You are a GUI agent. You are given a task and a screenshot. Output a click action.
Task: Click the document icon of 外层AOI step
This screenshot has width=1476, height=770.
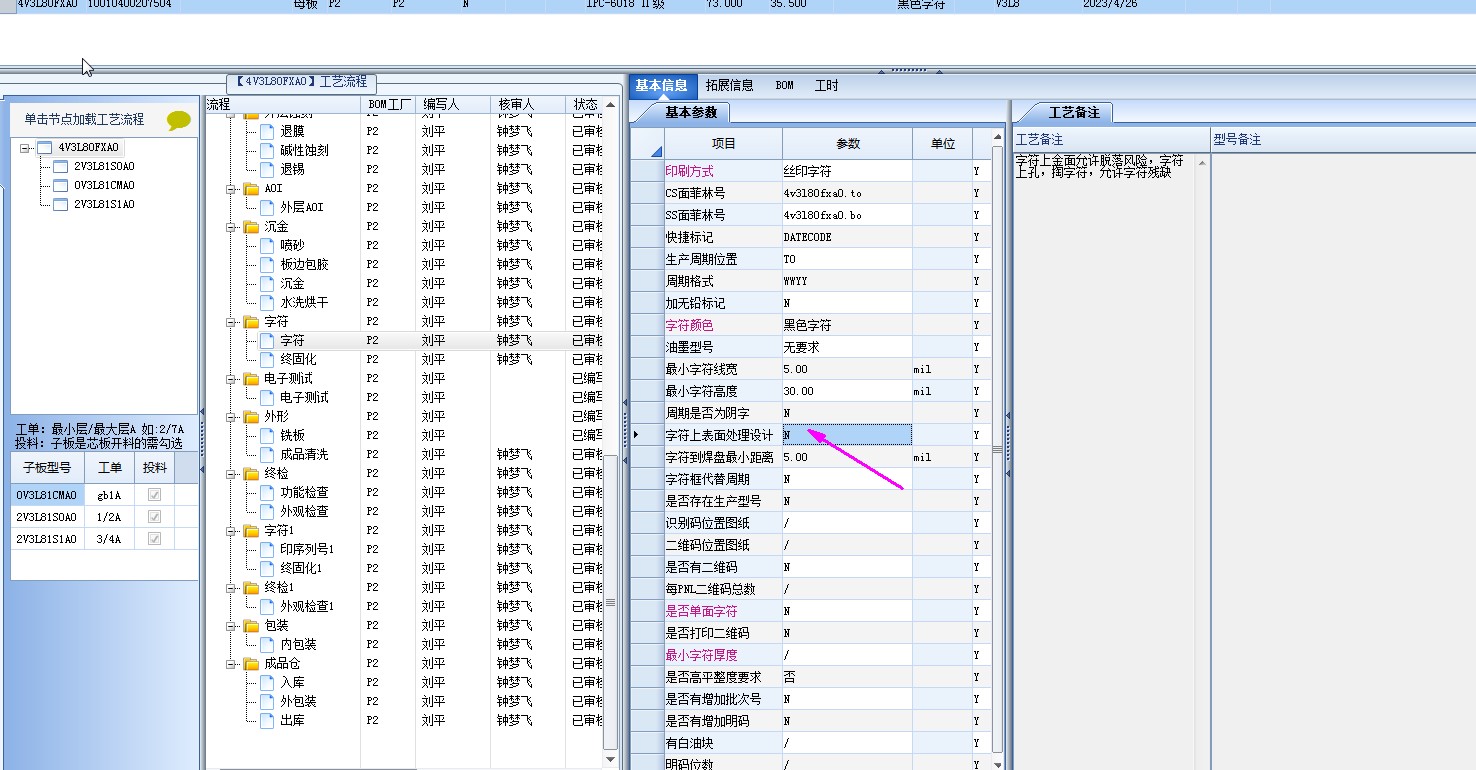(267, 207)
